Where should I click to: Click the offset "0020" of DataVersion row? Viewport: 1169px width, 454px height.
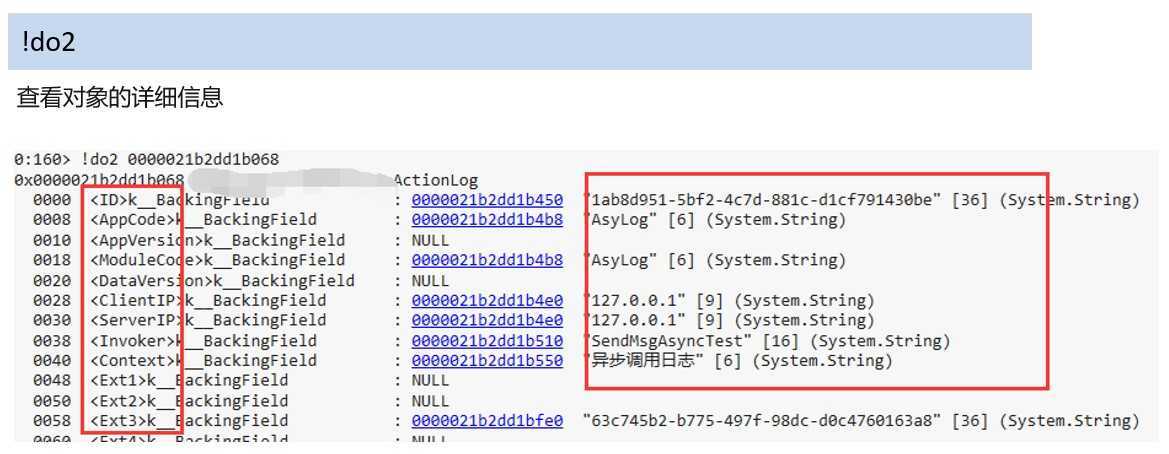[52, 280]
